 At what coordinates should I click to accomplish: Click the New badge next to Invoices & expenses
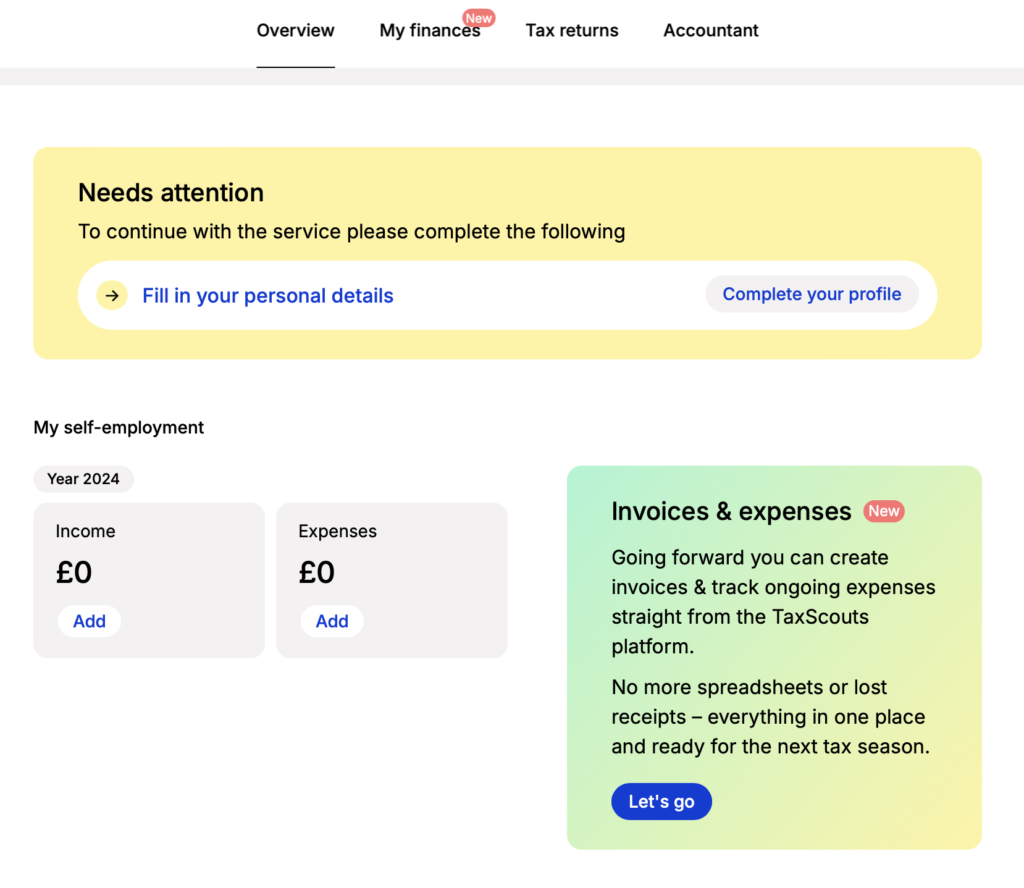tap(884, 511)
